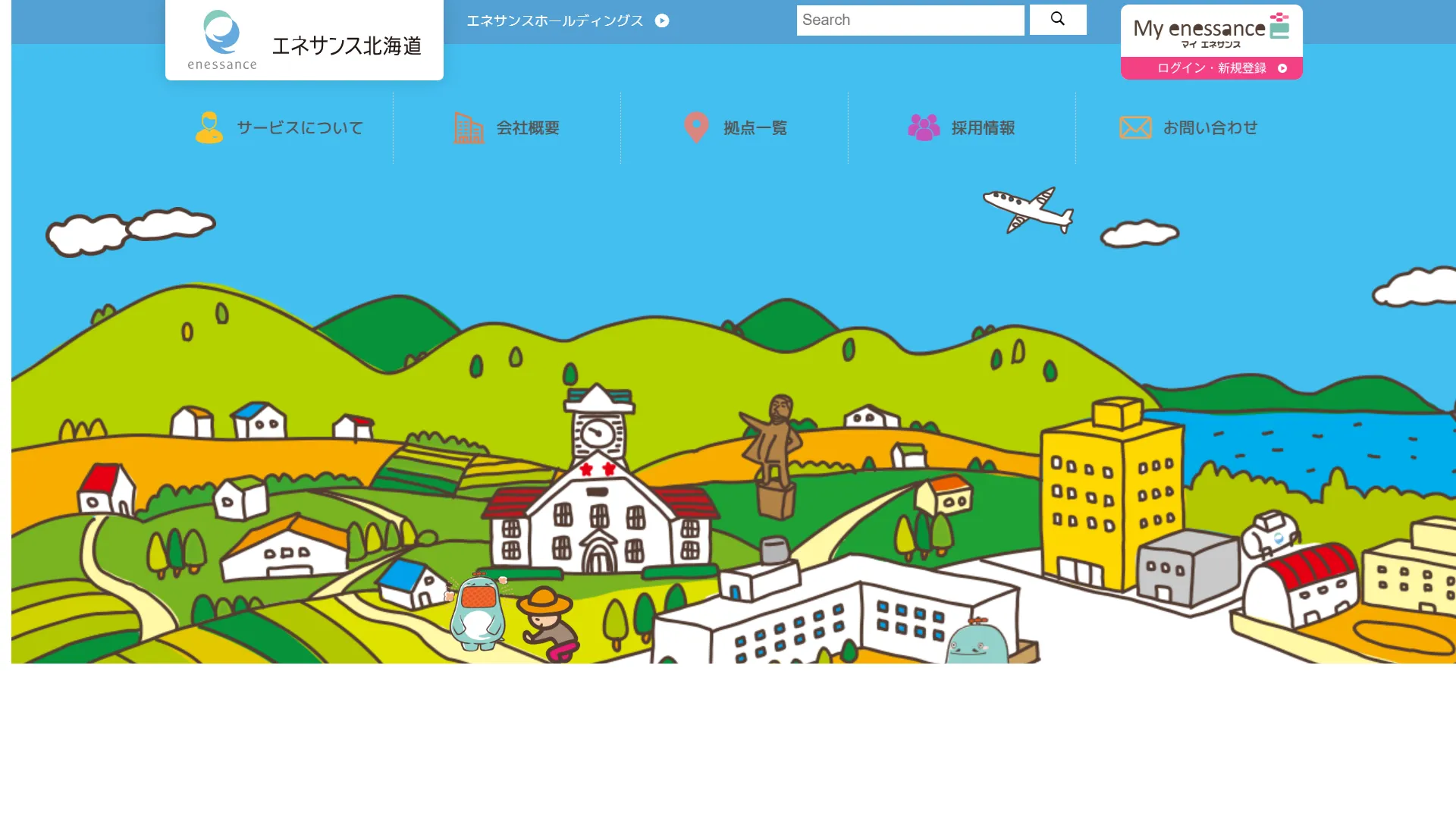Open 拠点一覧 menu item
Viewport: 1456px width, 819px height.
[x=734, y=127]
